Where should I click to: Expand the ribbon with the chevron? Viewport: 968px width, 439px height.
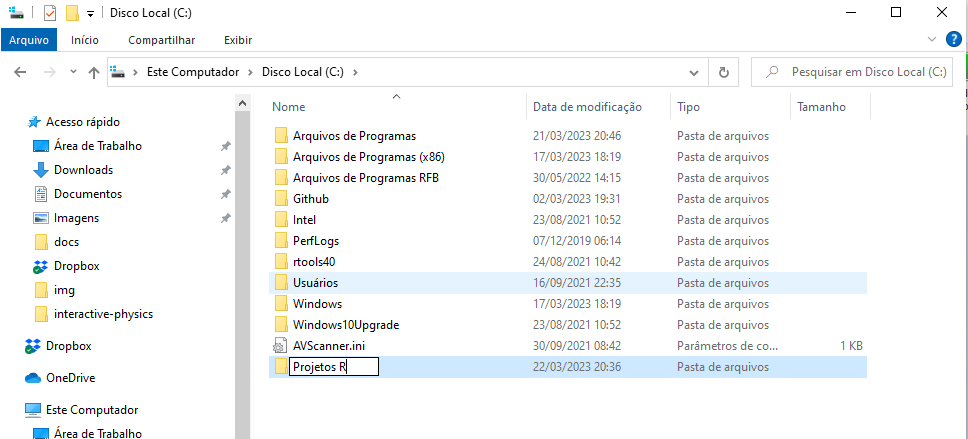click(x=934, y=40)
